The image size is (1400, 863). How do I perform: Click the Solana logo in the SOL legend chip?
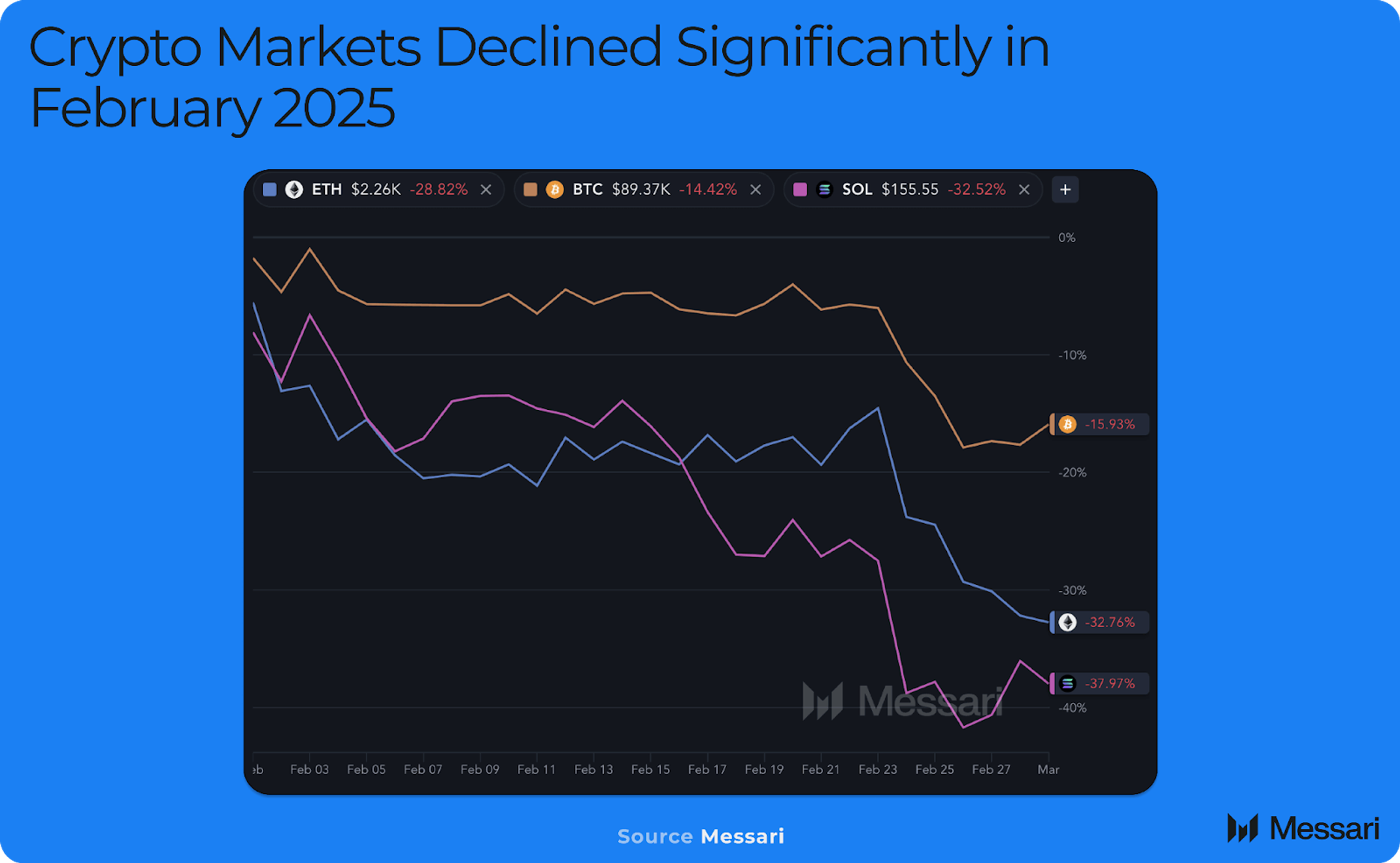(x=825, y=190)
